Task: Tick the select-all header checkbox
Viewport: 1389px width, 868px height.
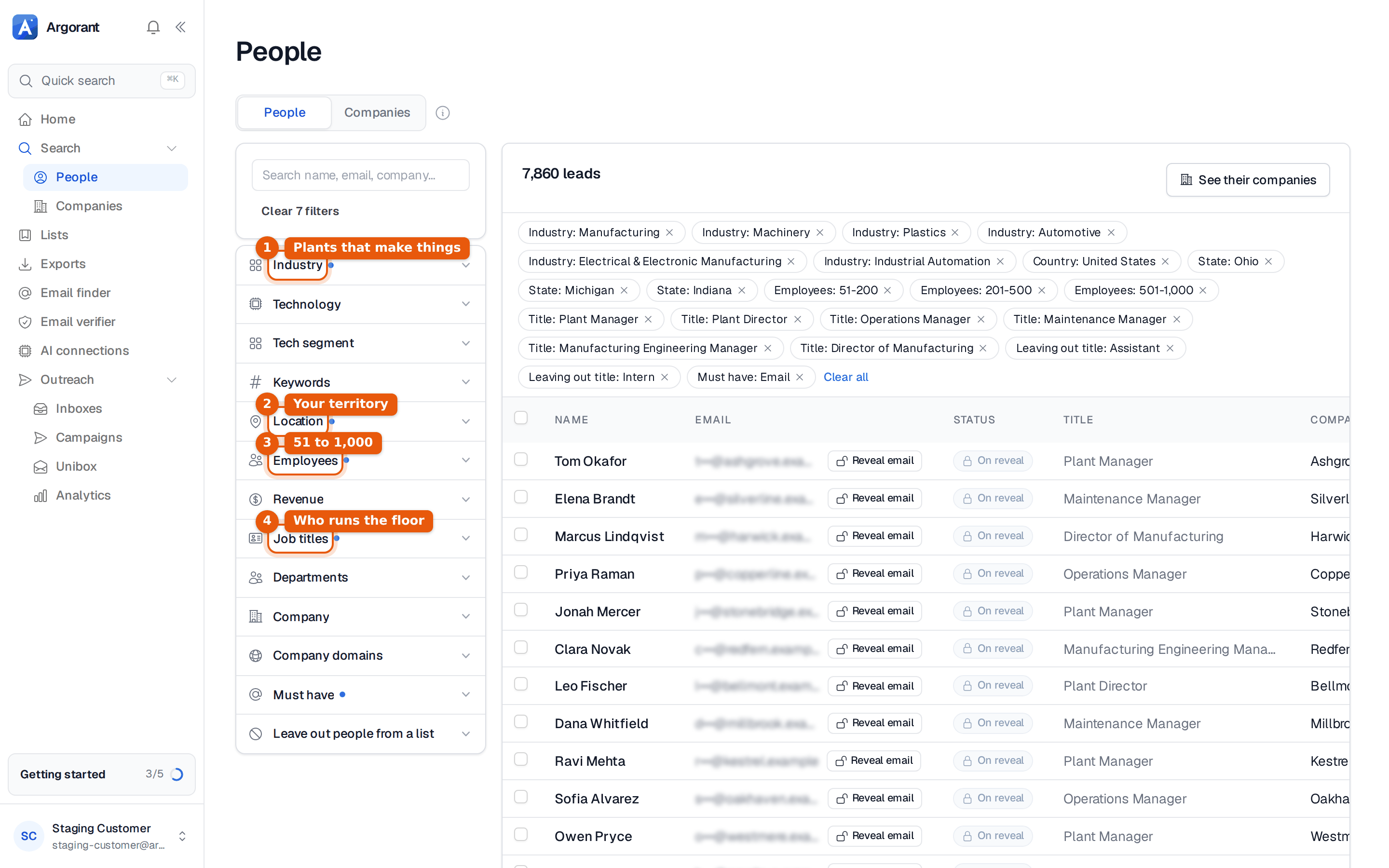Action: click(520, 418)
